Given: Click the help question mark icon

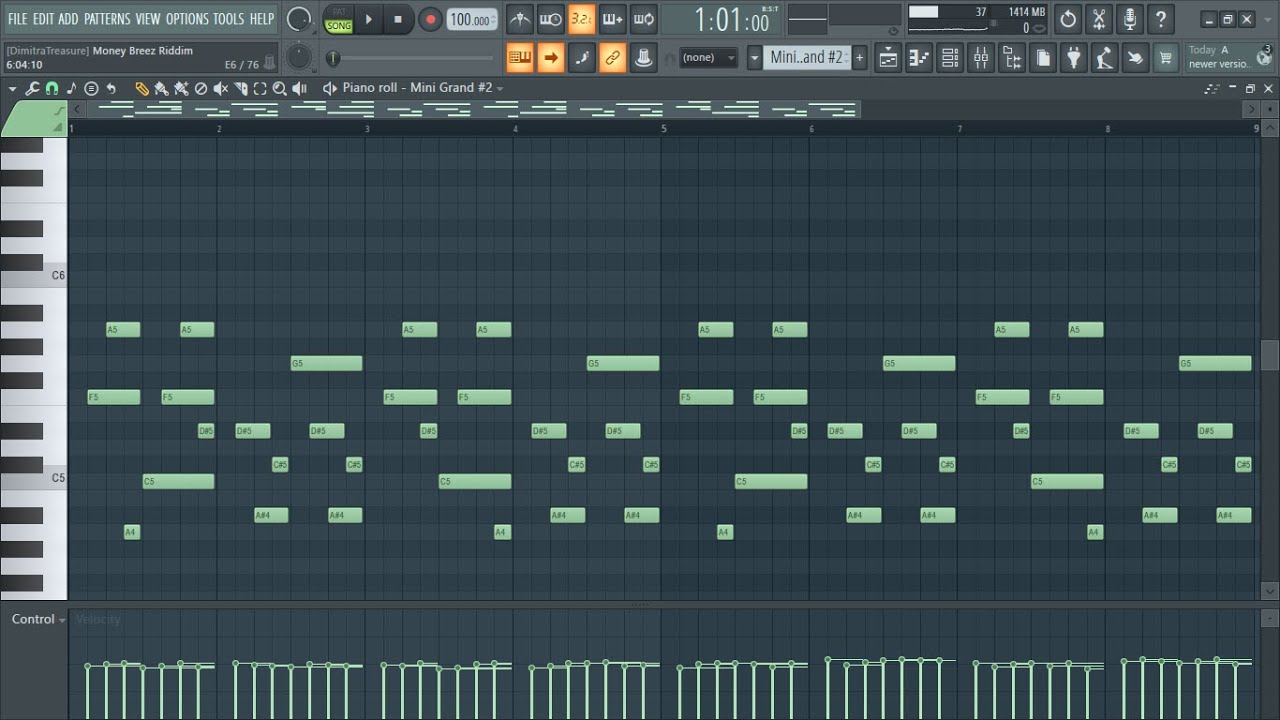Looking at the screenshot, I should click(1161, 19).
